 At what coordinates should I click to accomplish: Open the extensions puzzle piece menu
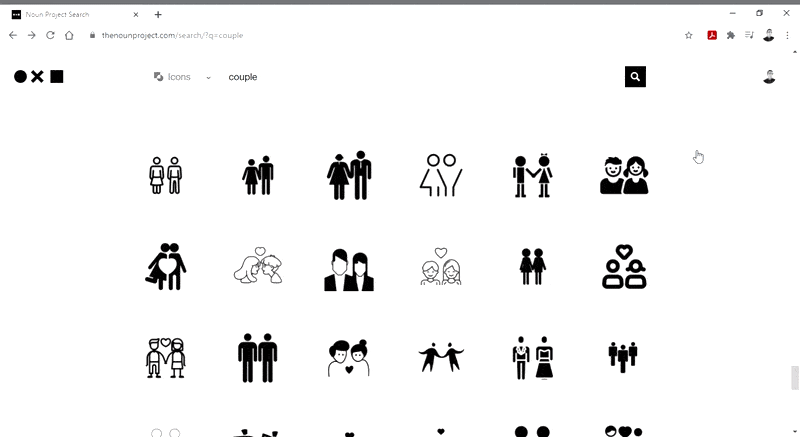pos(731,35)
